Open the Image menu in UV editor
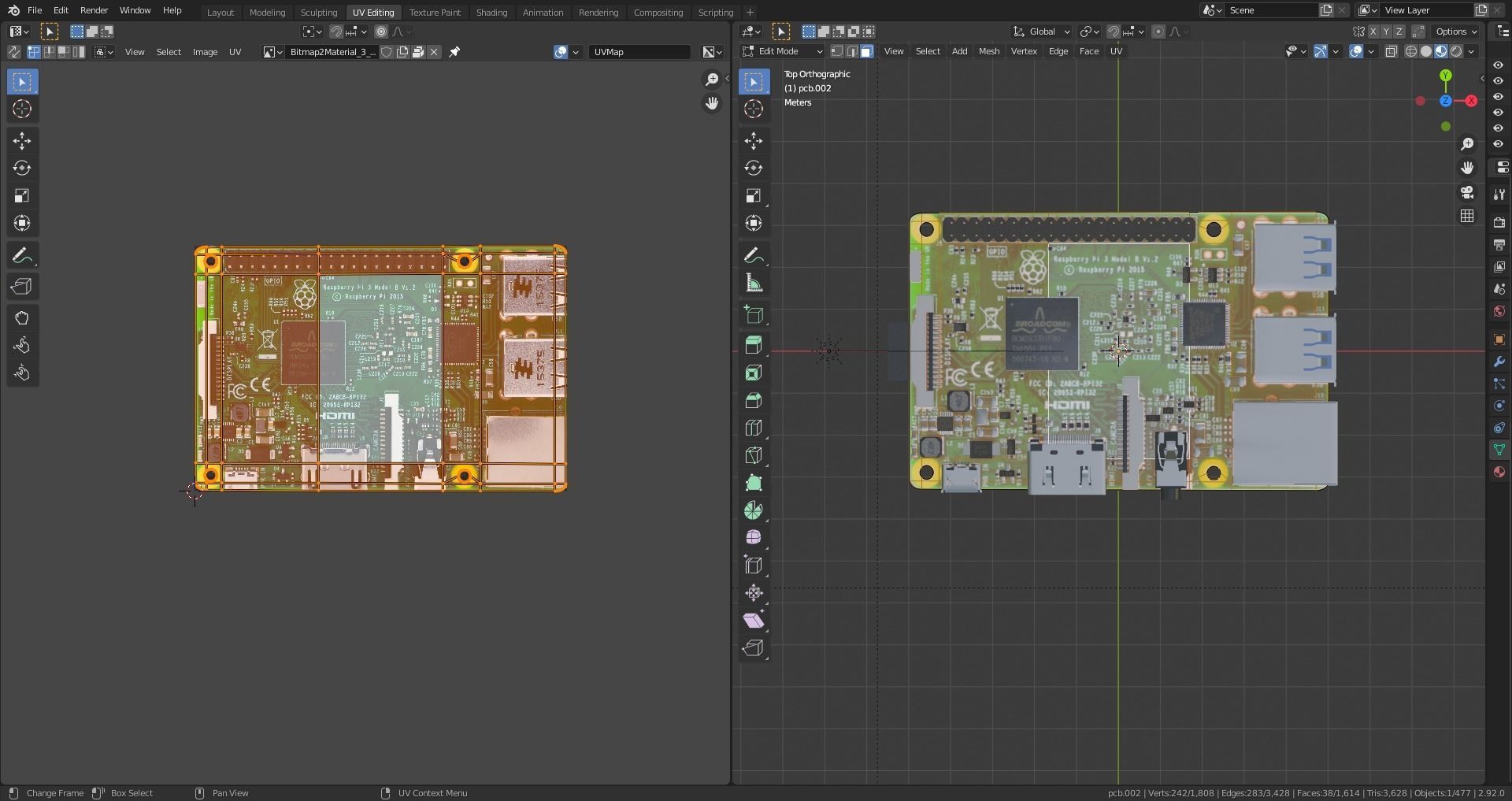 click(x=205, y=52)
